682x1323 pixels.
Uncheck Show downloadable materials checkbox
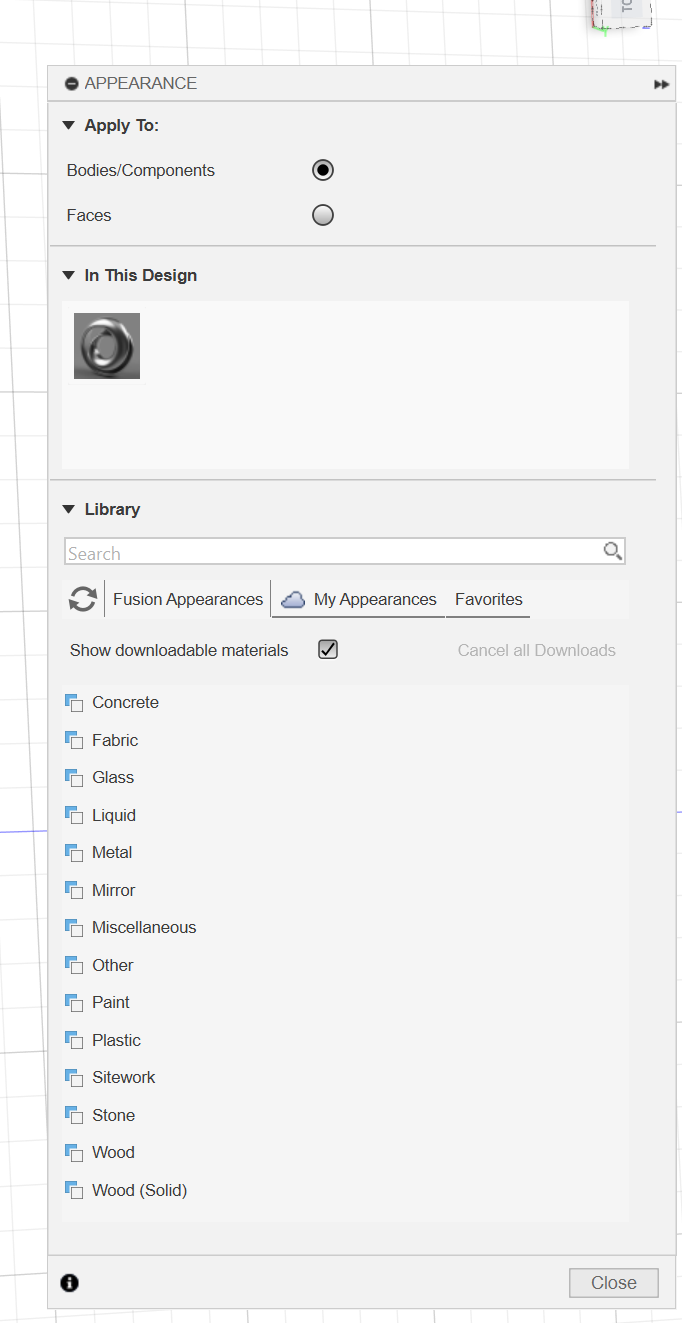pos(328,650)
